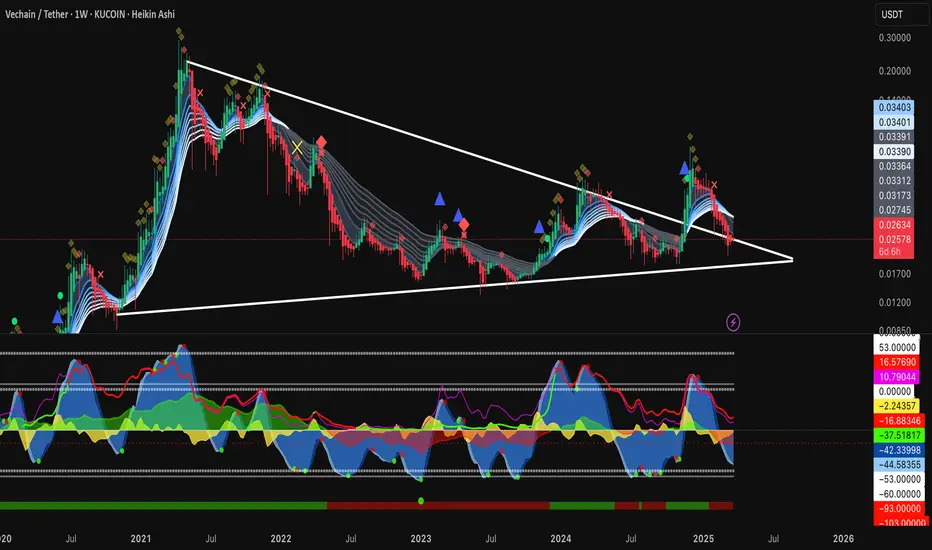Click the 0.03391 price label

click(x=894, y=137)
